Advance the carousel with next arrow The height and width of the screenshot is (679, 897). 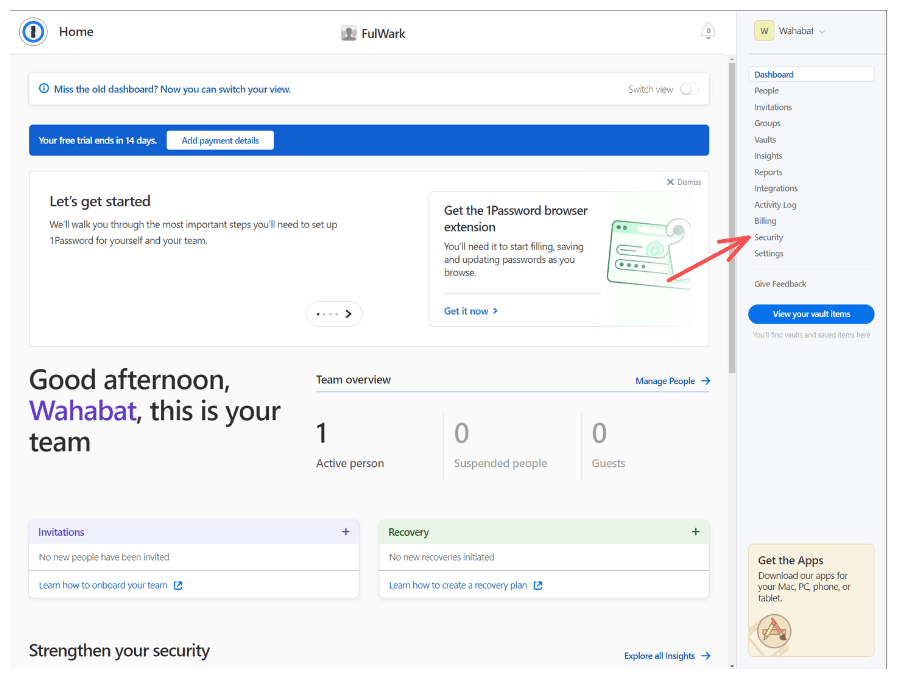point(348,314)
